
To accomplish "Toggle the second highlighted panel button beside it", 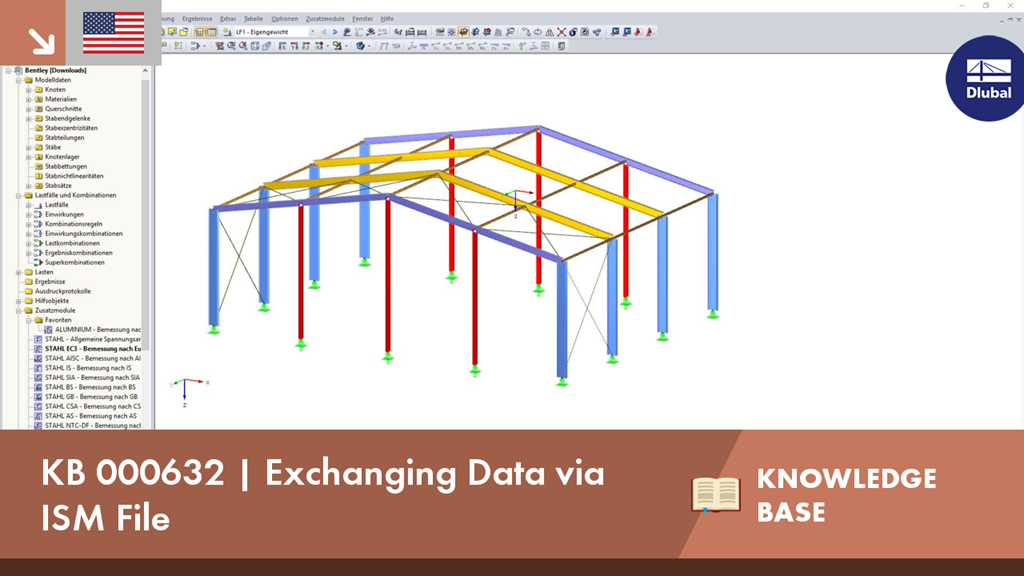I will [x=212, y=32].
